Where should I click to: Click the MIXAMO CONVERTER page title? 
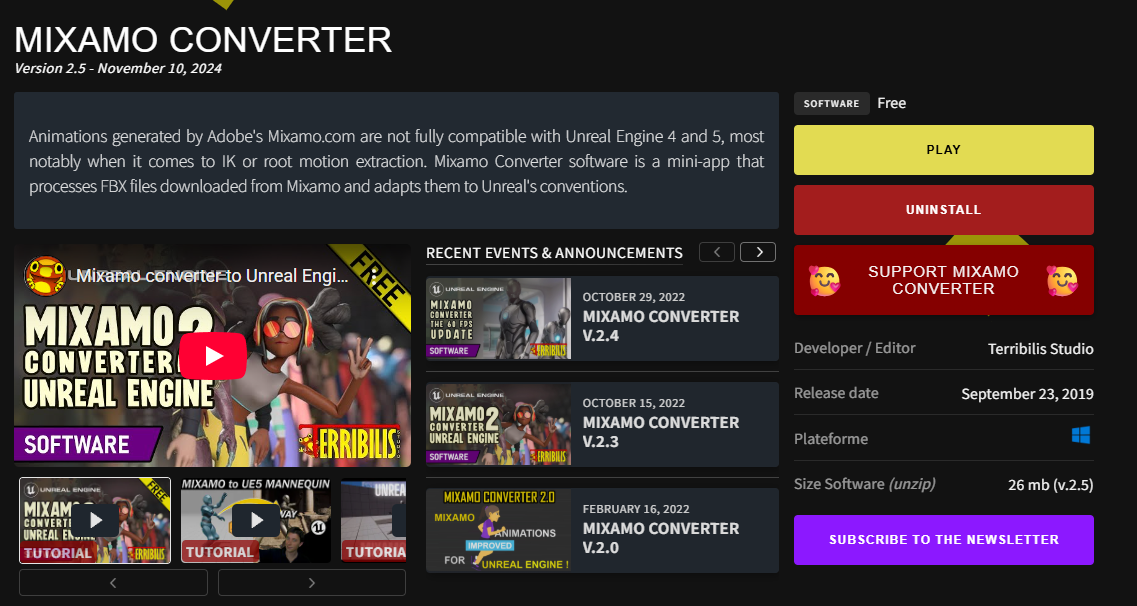coord(203,39)
